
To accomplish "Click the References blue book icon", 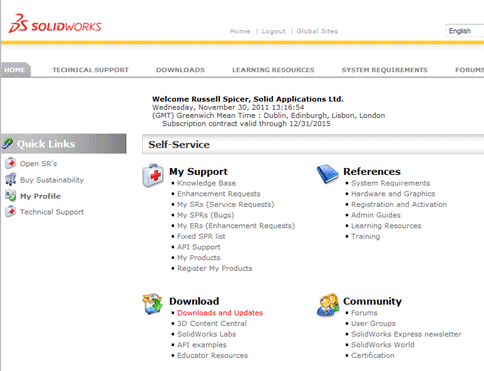I will point(327,174).
